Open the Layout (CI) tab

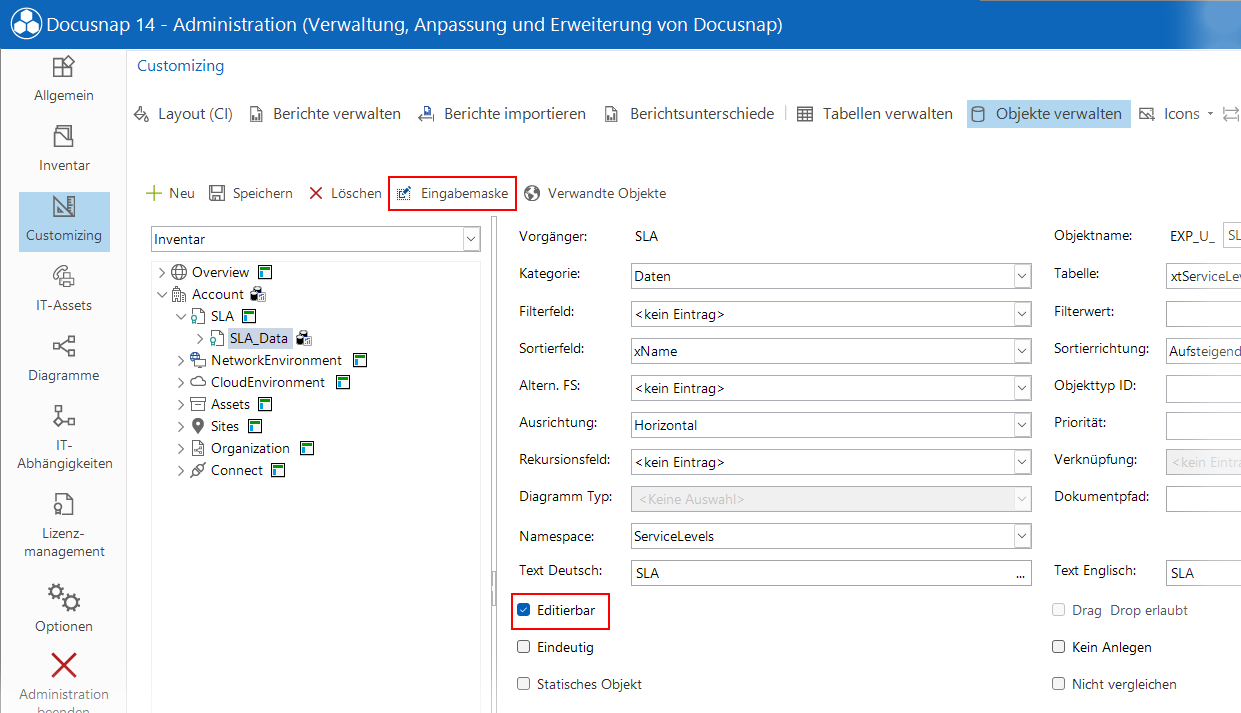coord(184,114)
